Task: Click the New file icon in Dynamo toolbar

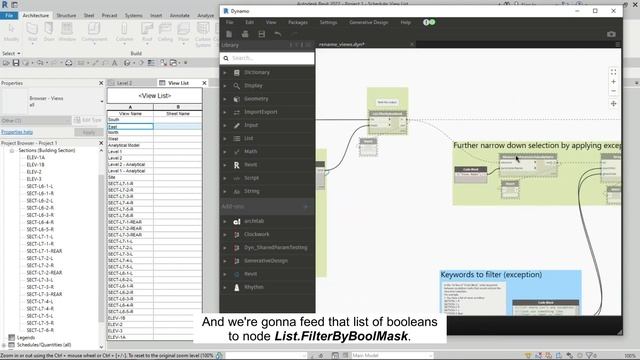Action: (x=229, y=34)
